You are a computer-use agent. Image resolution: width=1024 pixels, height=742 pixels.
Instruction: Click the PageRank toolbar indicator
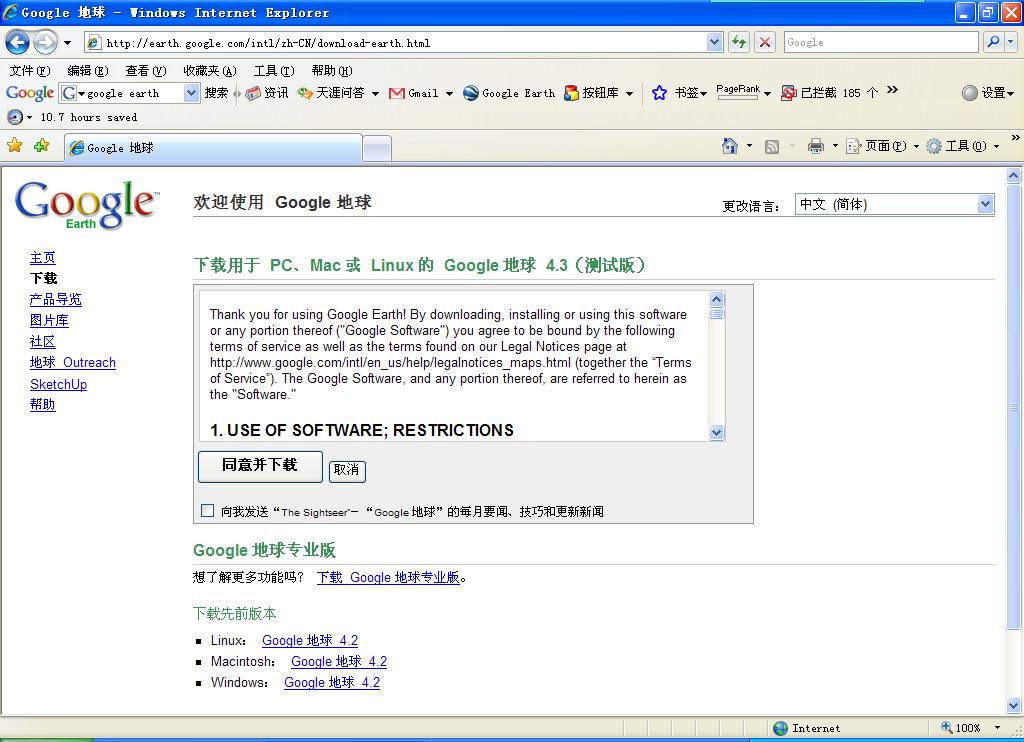(x=738, y=91)
